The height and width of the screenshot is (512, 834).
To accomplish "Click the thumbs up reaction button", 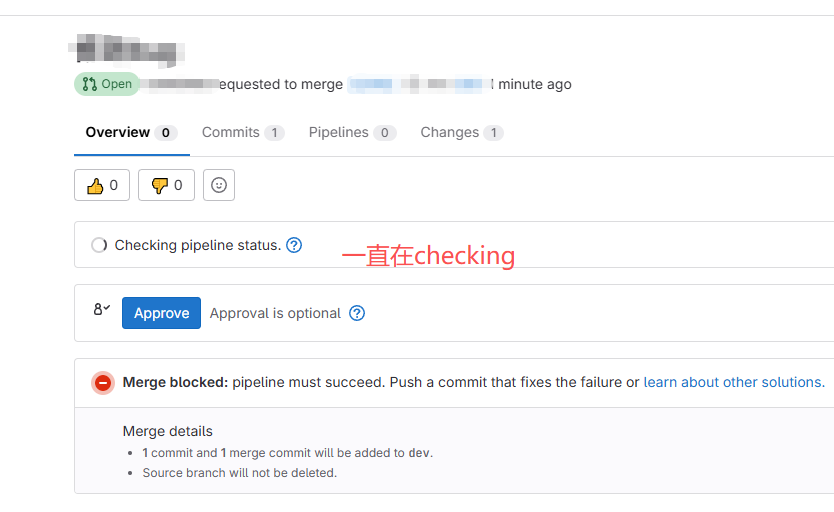I will pyautogui.click(x=102, y=185).
